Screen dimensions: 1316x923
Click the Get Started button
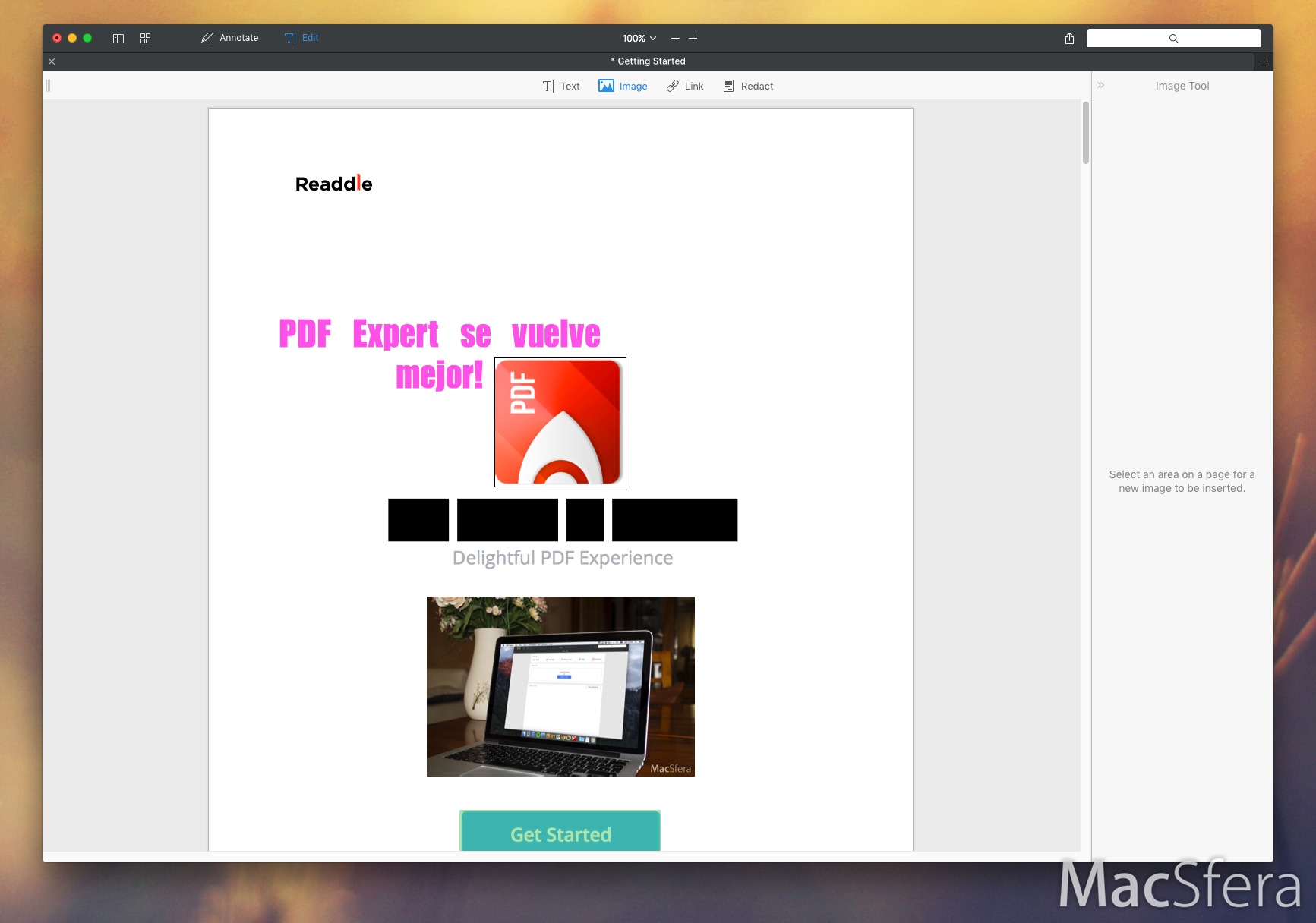[560, 832]
